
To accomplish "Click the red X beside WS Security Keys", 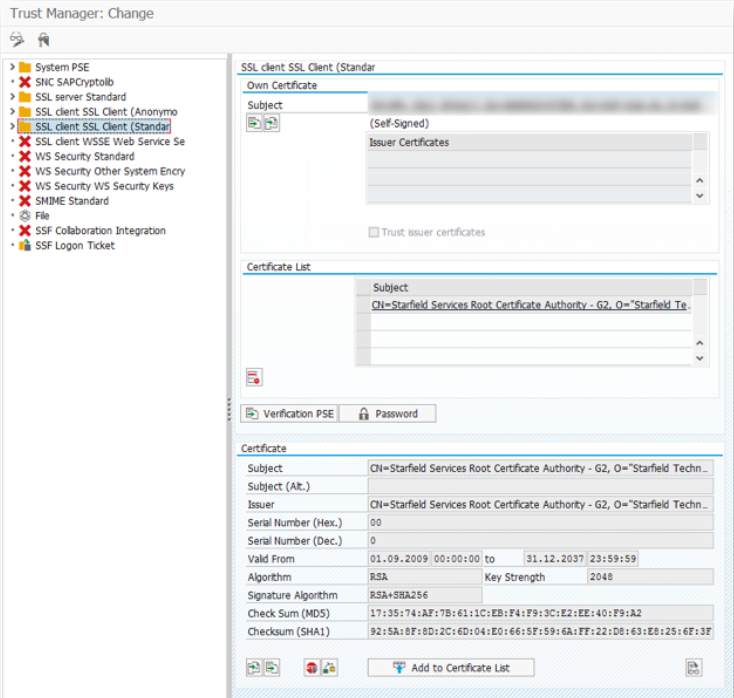I will pos(25,186).
